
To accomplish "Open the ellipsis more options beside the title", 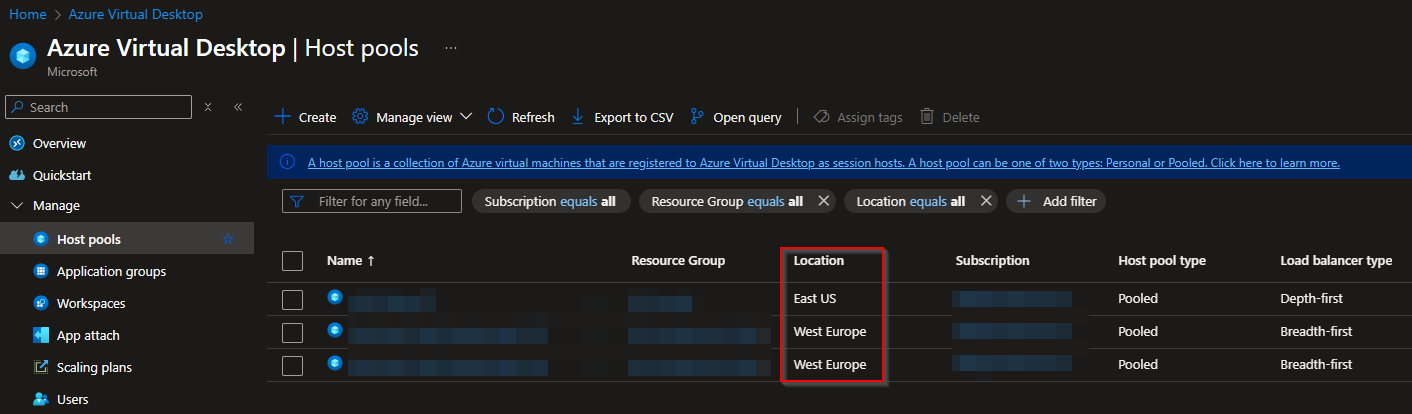I will point(451,48).
